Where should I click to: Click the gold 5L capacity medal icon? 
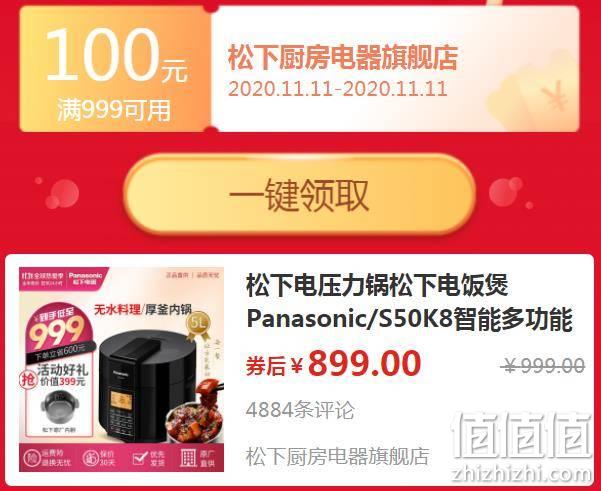198,325
